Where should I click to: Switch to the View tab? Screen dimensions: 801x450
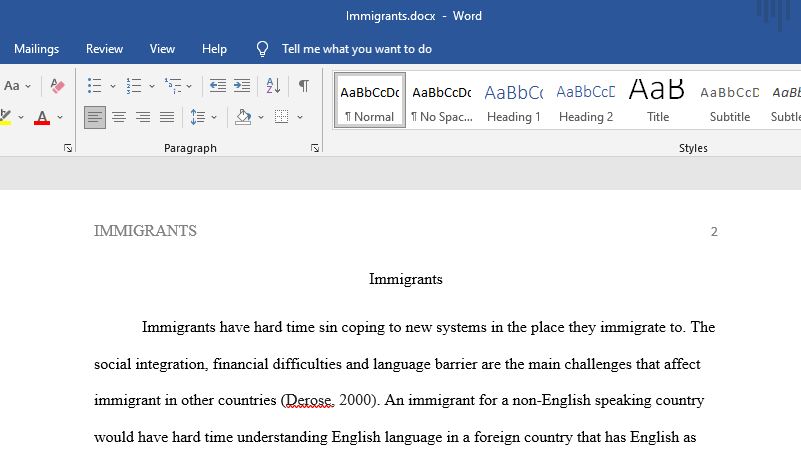tap(162, 49)
